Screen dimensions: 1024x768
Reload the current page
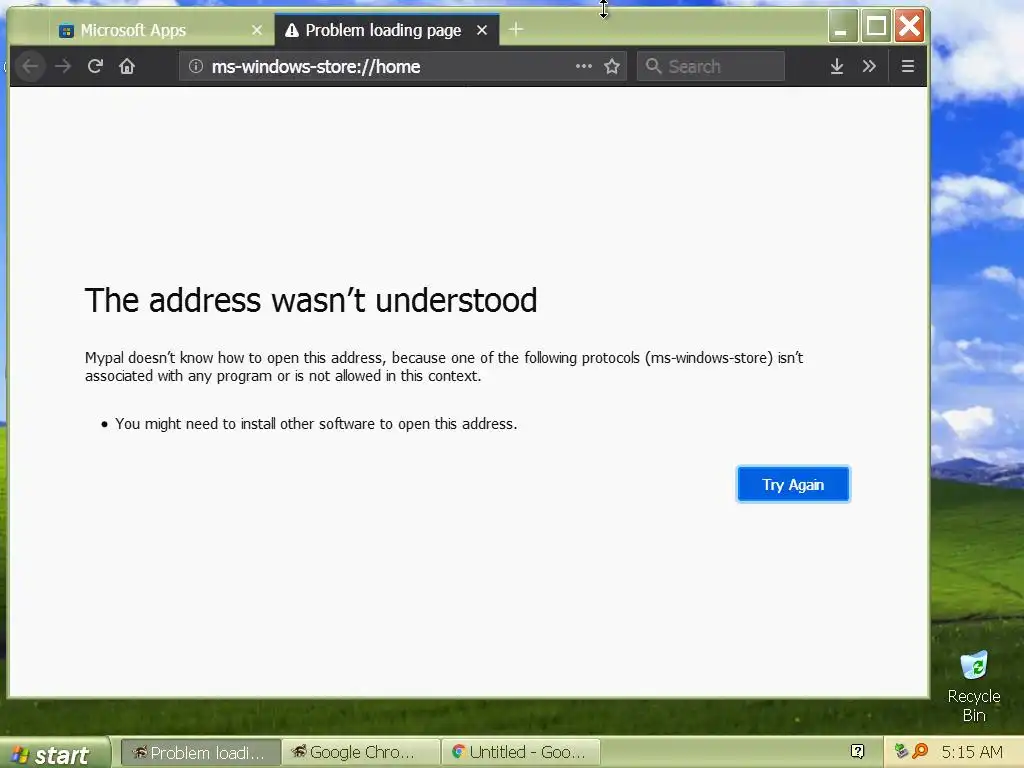pyautogui.click(x=95, y=66)
